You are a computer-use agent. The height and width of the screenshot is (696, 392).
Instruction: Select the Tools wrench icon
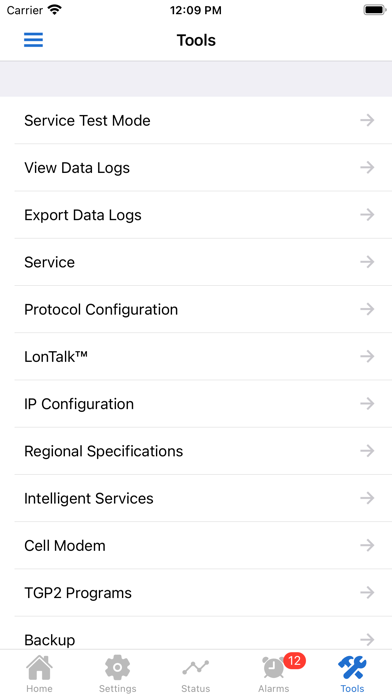coord(352,667)
